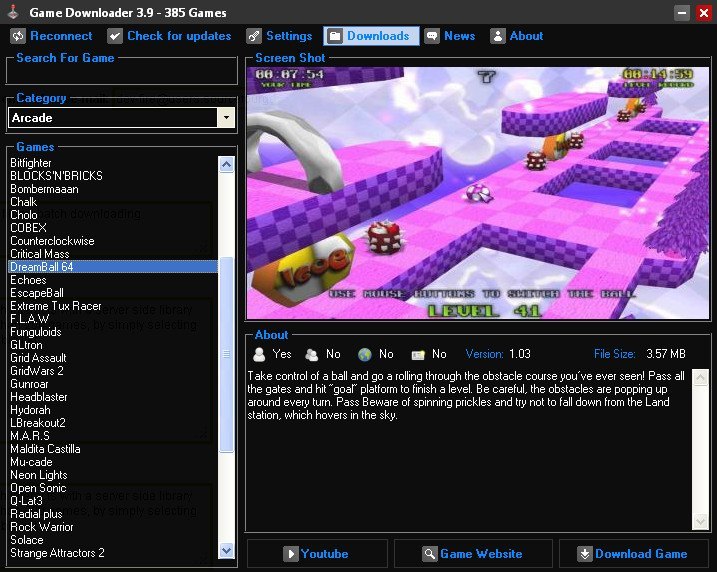
Task: Click the globe online-play icon
Action: click(x=364, y=355)
